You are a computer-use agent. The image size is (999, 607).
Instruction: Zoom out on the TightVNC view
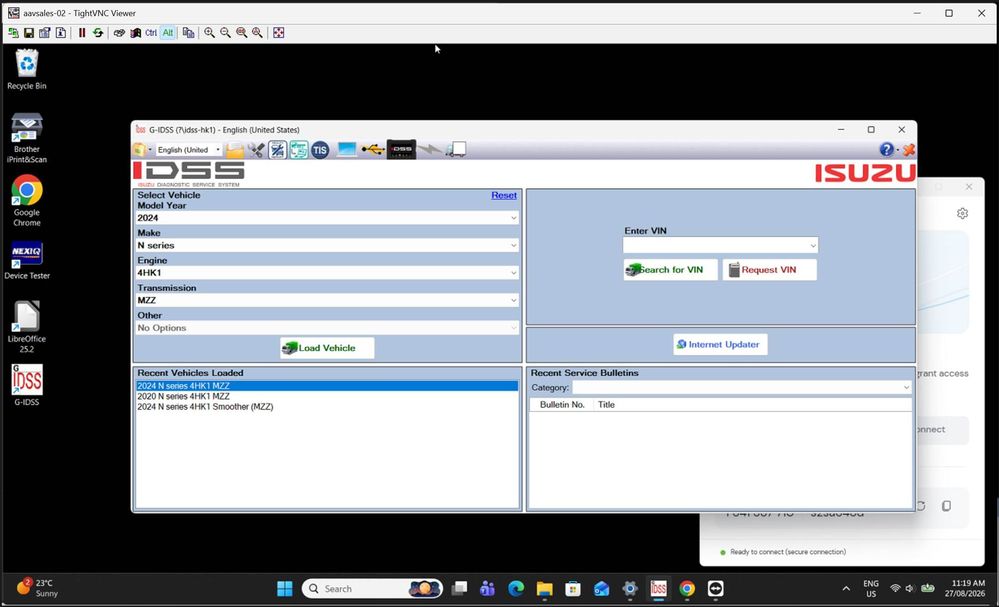(225, 32)
